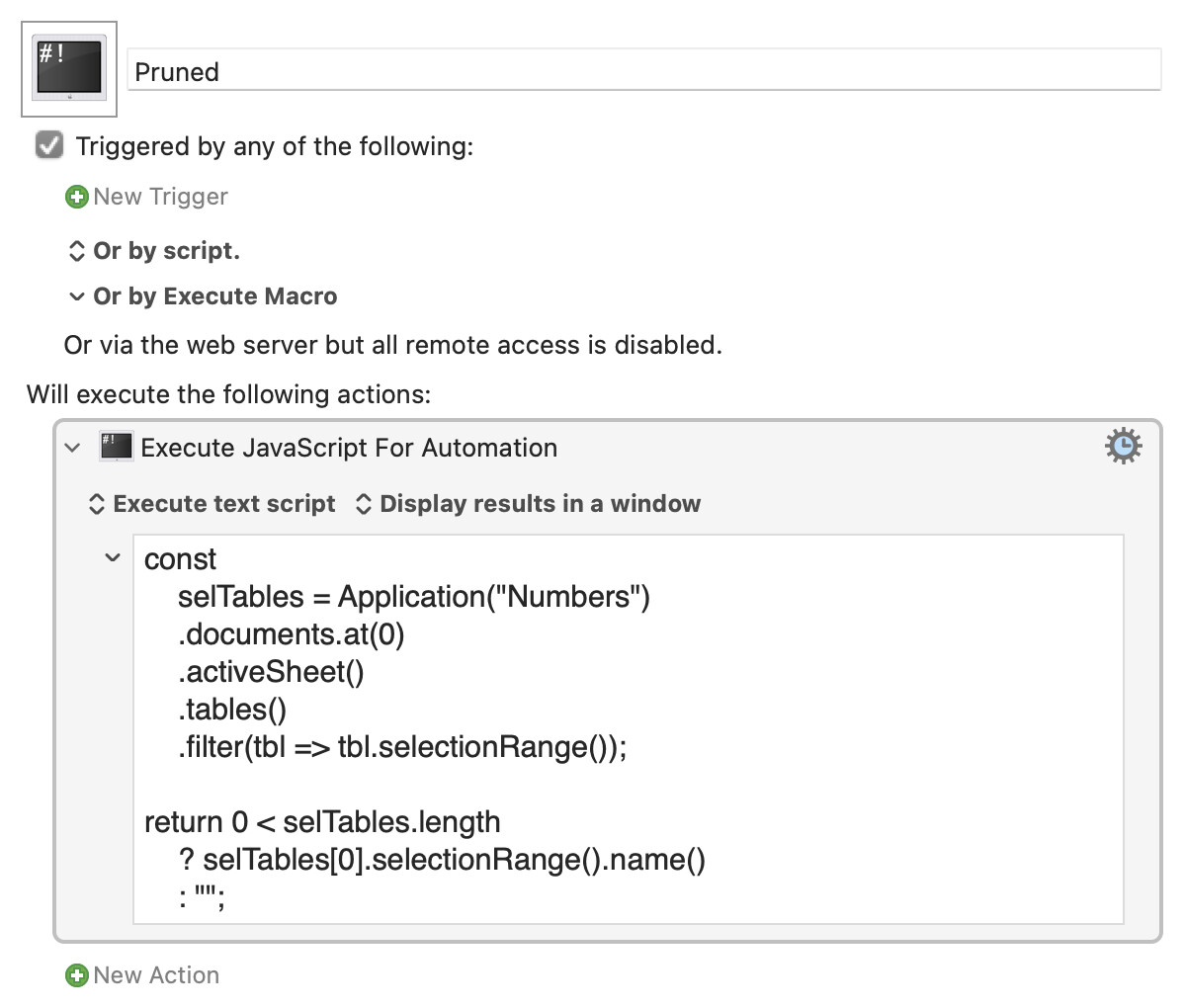Click the macro terminal icon thumbnail
This screenshot has height=1008, width=1184.
(69, 69)
